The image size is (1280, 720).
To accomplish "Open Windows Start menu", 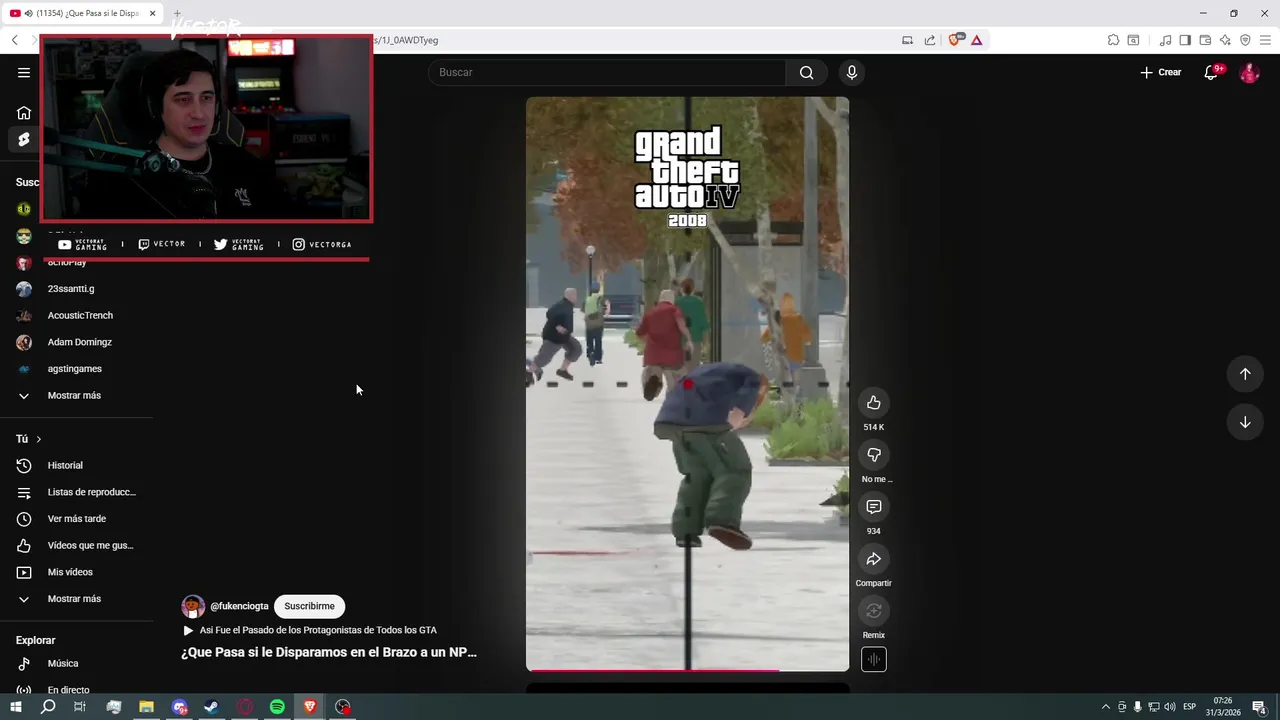I will [x=16, y=707].
